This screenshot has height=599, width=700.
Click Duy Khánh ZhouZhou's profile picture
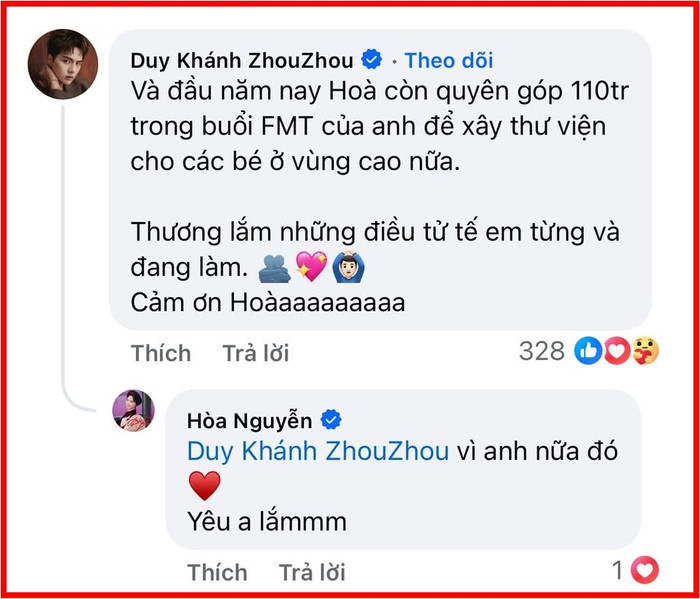point(63,64)
